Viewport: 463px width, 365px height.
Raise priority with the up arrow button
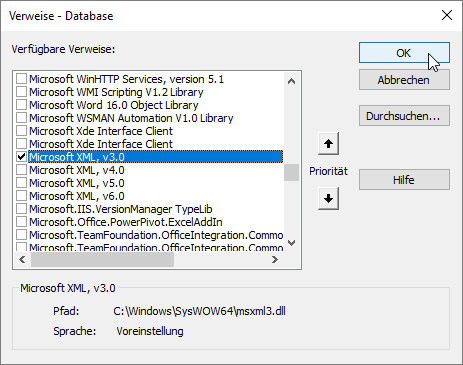tap(328, 144)
